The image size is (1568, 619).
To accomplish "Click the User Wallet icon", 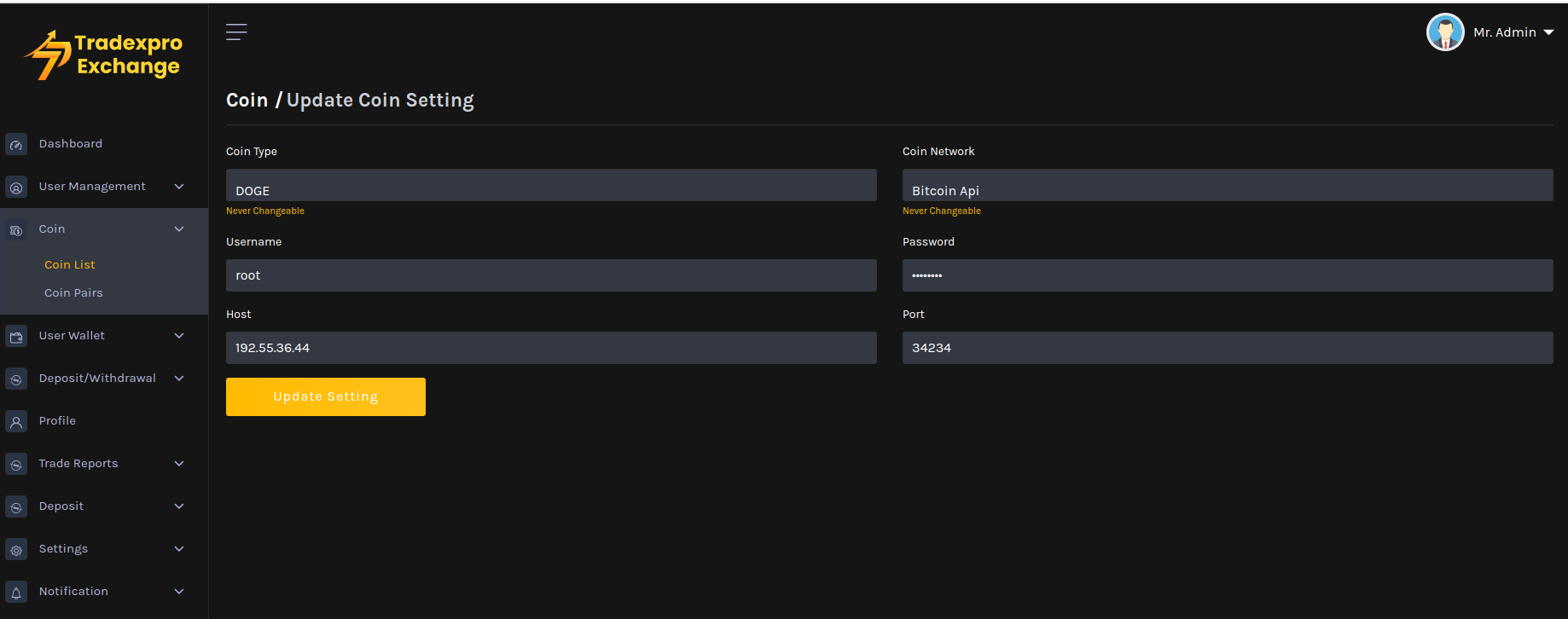I will (16, 337).
